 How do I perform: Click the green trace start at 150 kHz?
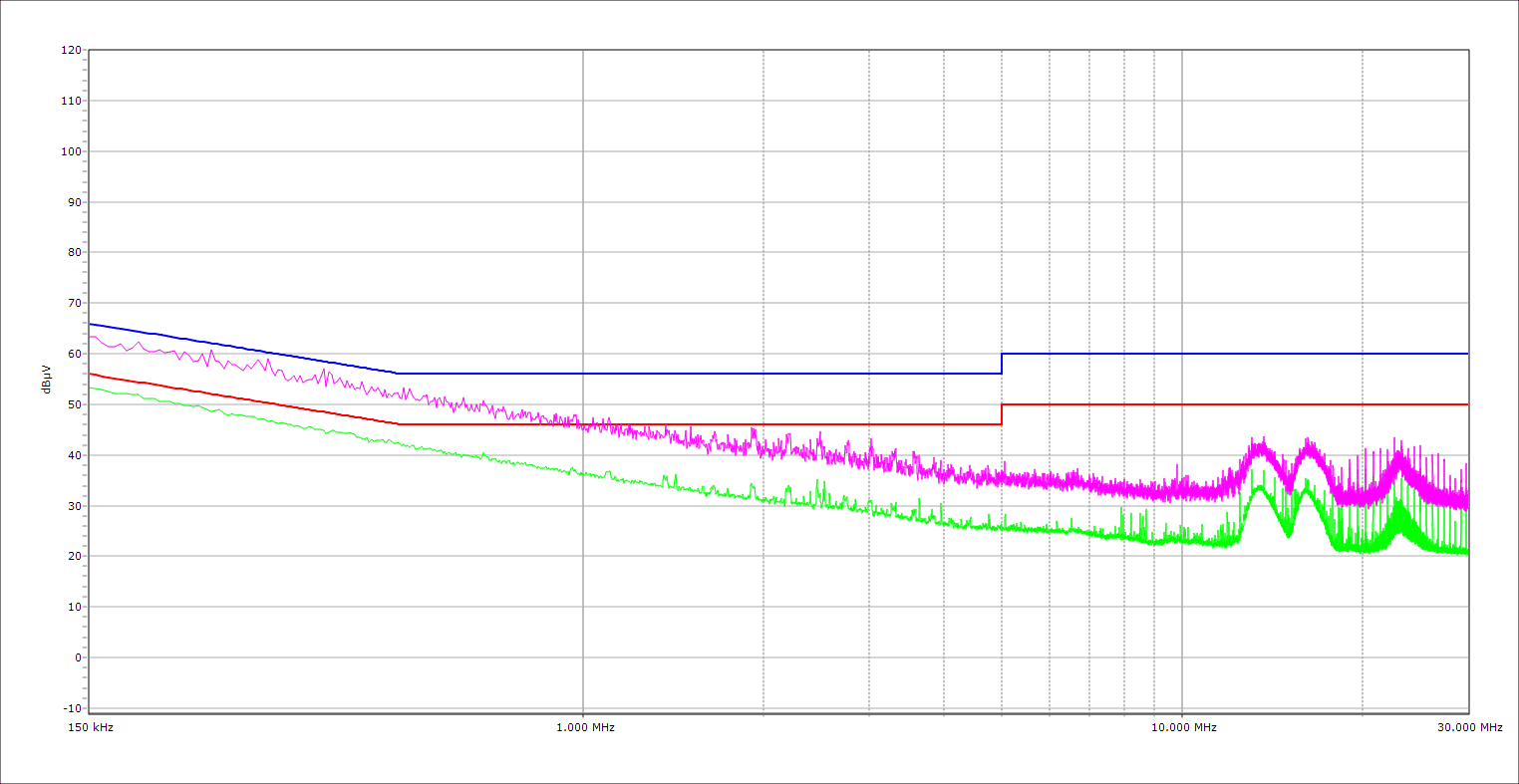tap(92, 387)
